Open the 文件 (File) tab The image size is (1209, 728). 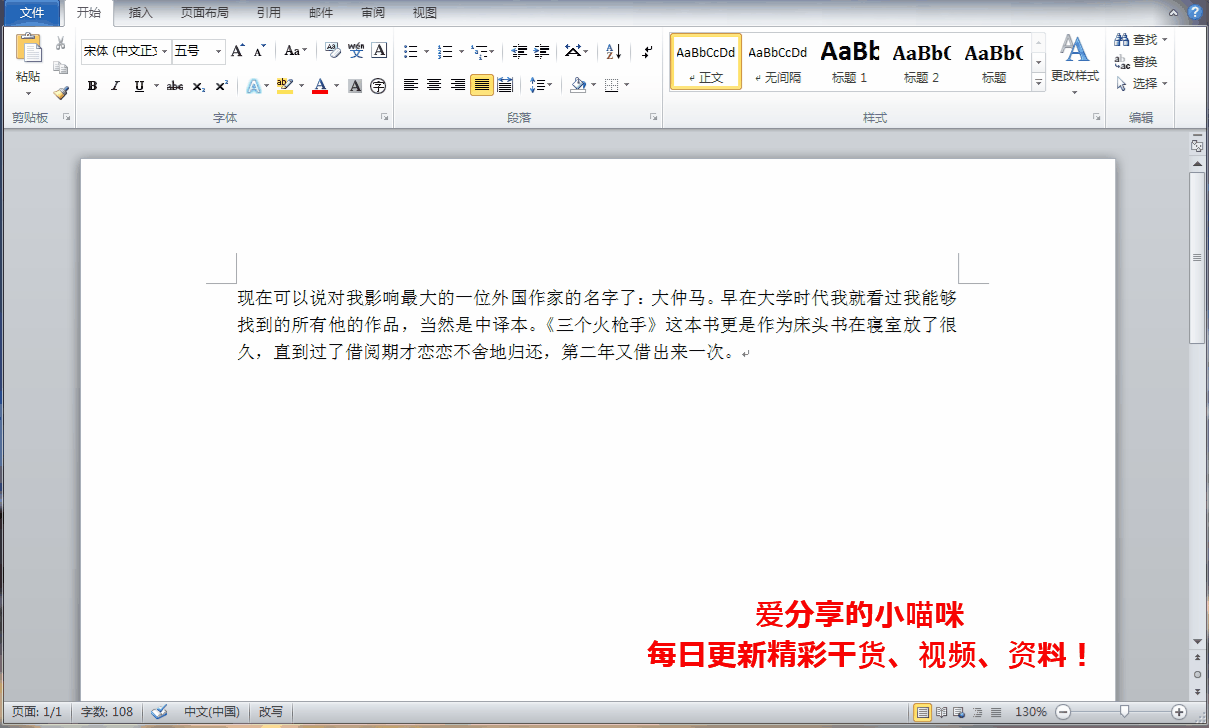pos(32,13)
